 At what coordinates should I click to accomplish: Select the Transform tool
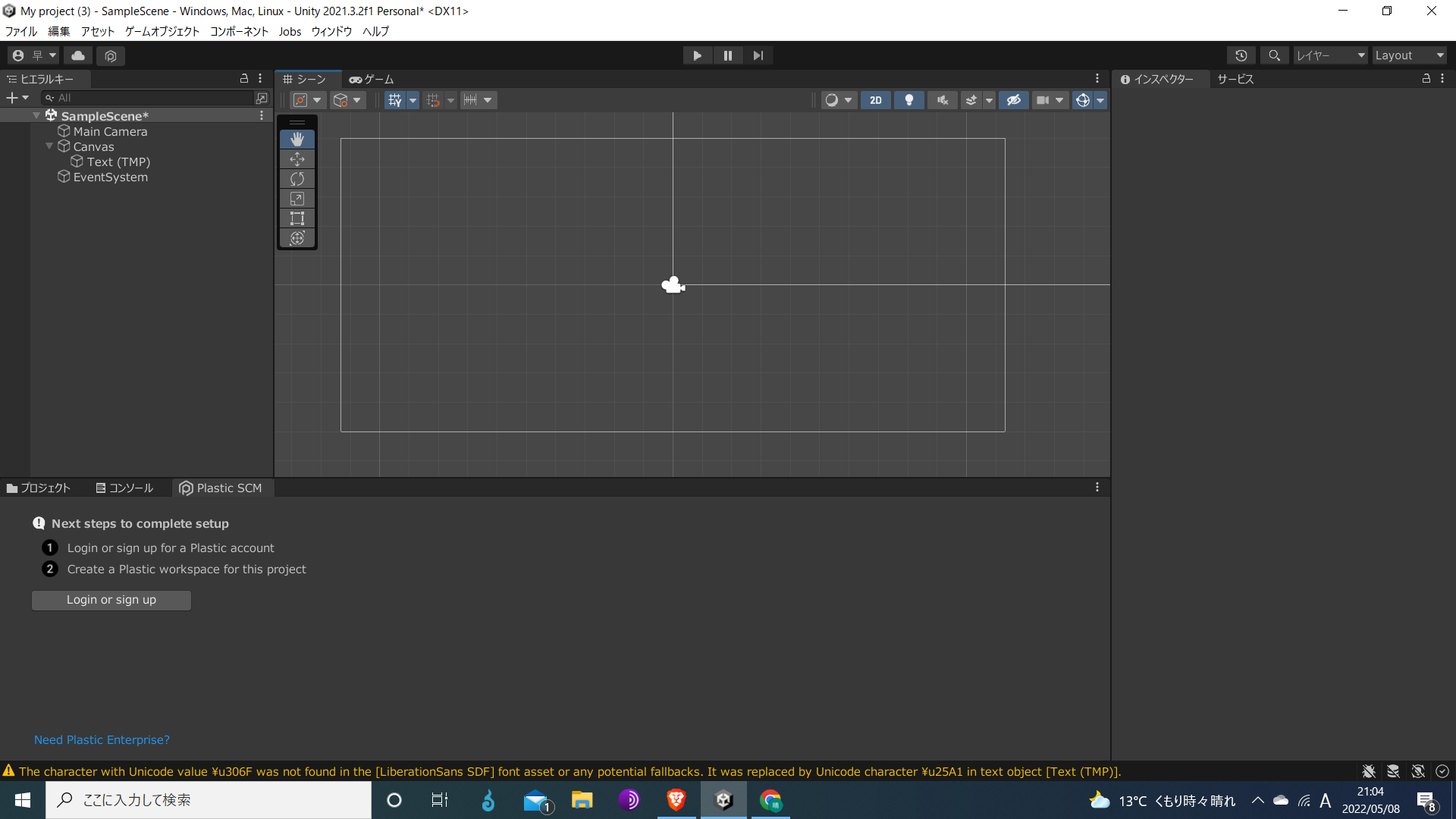297,238
